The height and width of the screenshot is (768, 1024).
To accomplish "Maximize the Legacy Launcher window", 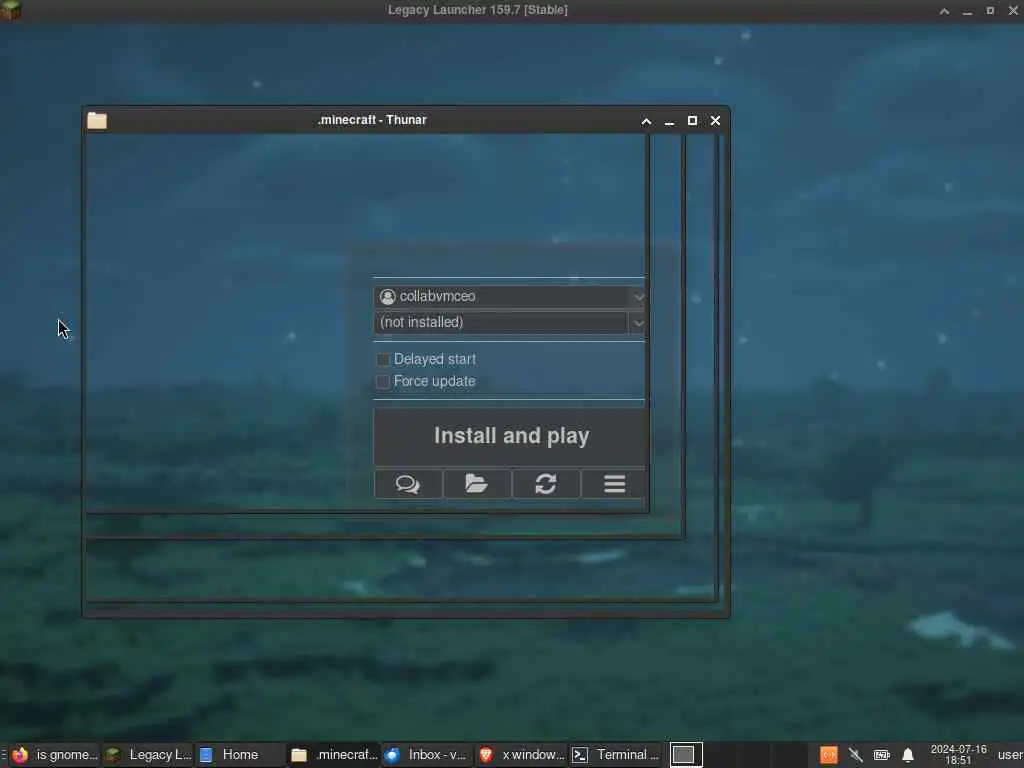I will point(990,10).
